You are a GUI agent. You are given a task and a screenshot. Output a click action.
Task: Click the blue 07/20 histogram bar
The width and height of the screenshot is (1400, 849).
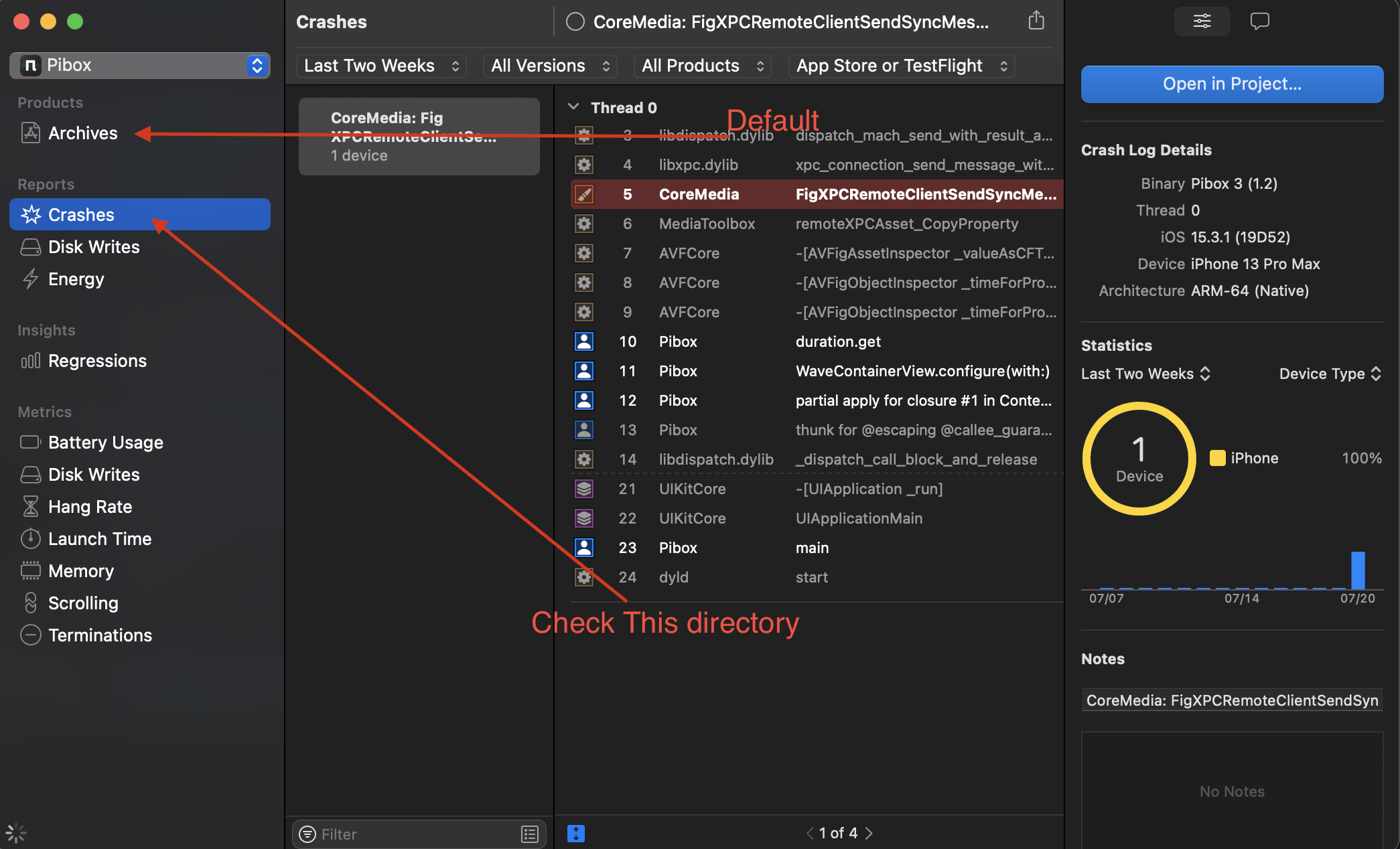point(1358,570)
